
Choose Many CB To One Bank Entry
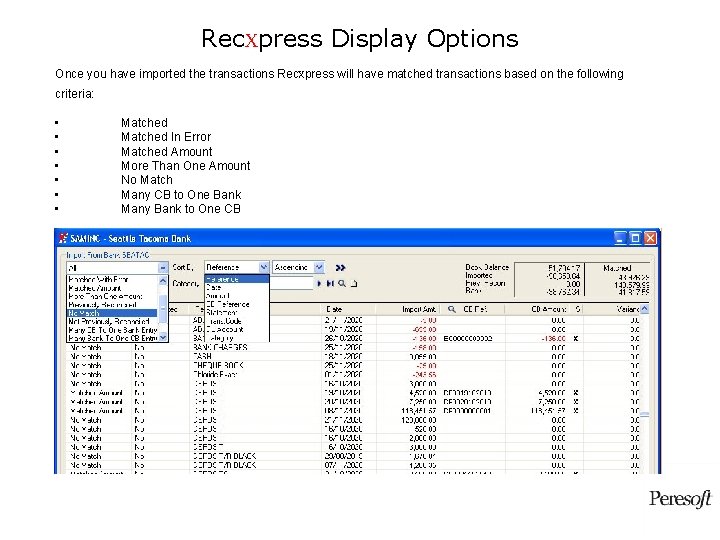pyautogui.click(x=112, y=329)
